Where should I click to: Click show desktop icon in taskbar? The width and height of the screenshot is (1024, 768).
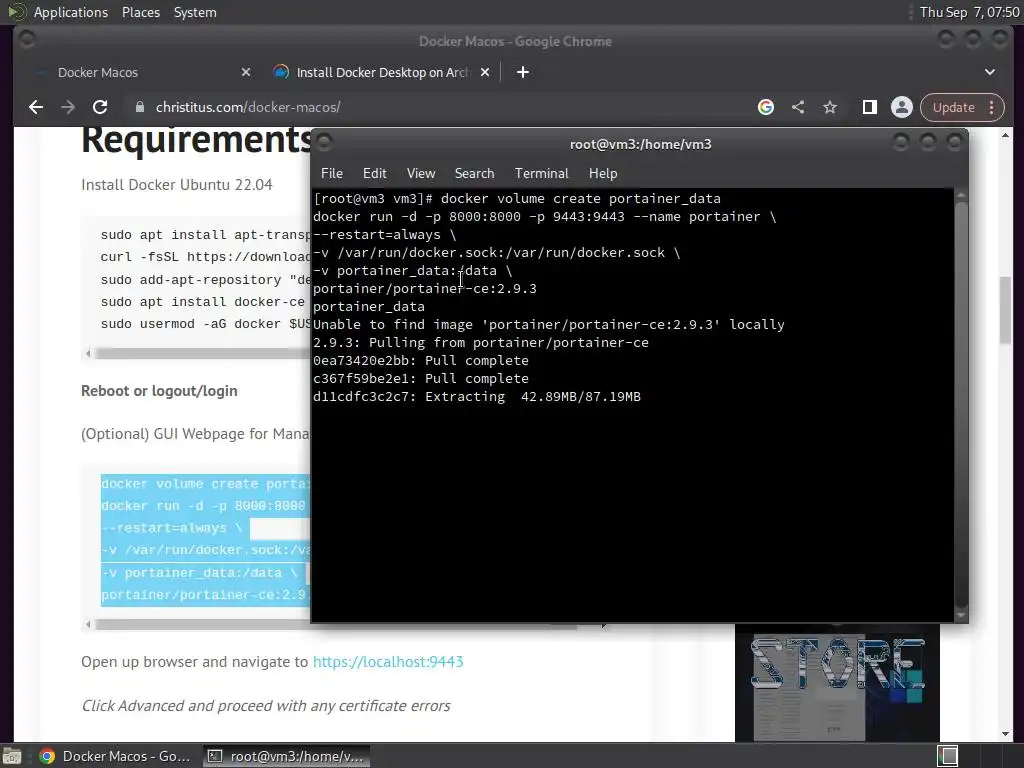12,756
